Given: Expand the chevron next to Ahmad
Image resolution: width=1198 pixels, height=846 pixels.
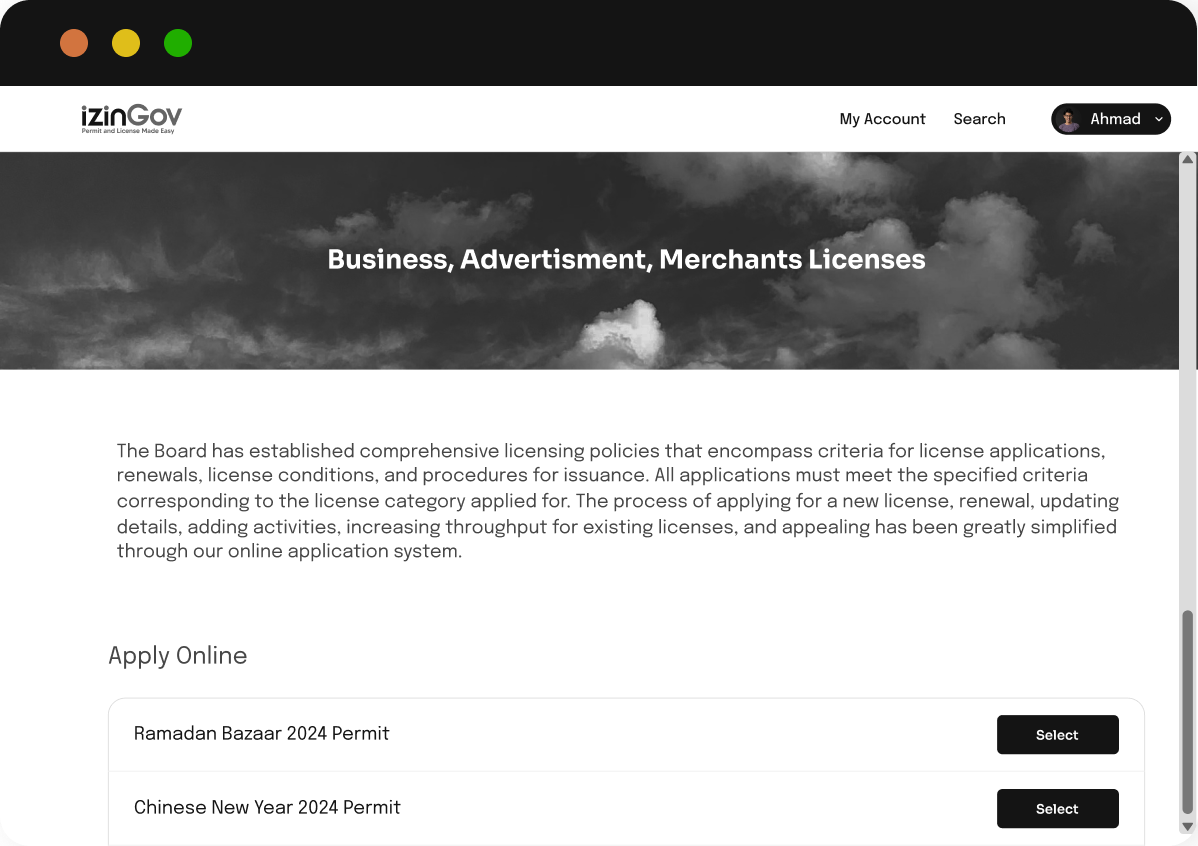Looking at the screenshot, I should (x=1158, y=119).
